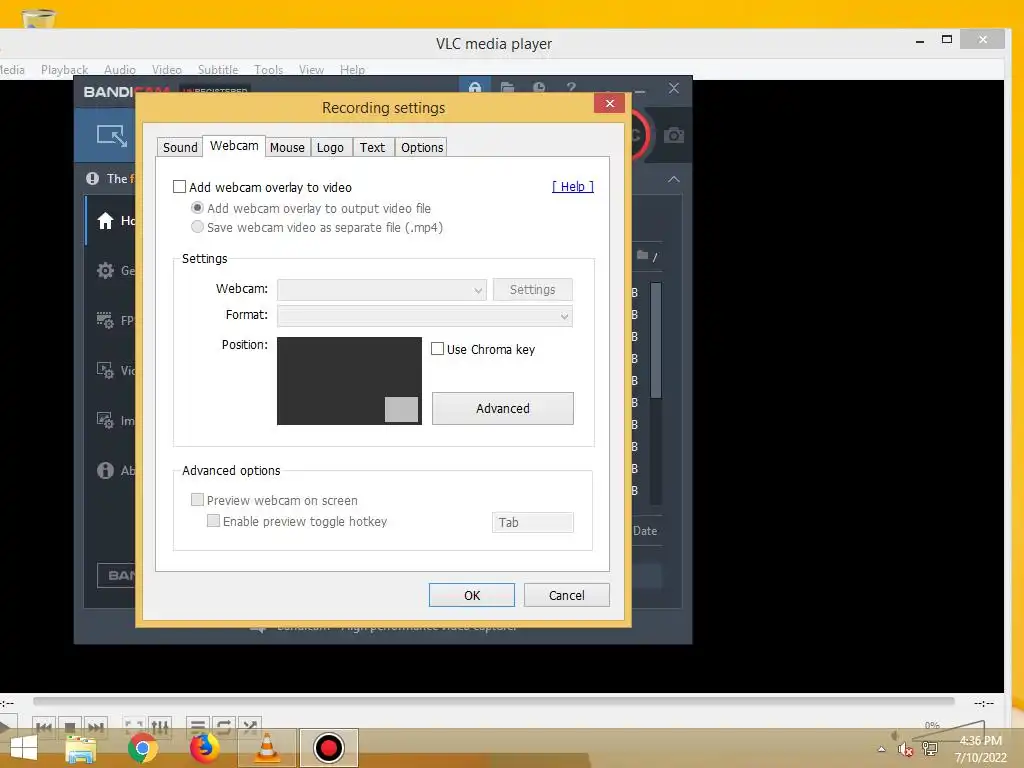Viewport: 1024px width, 768px height.
Task: Switch to Bandicam in taskbar
Action: pos(328,748)
